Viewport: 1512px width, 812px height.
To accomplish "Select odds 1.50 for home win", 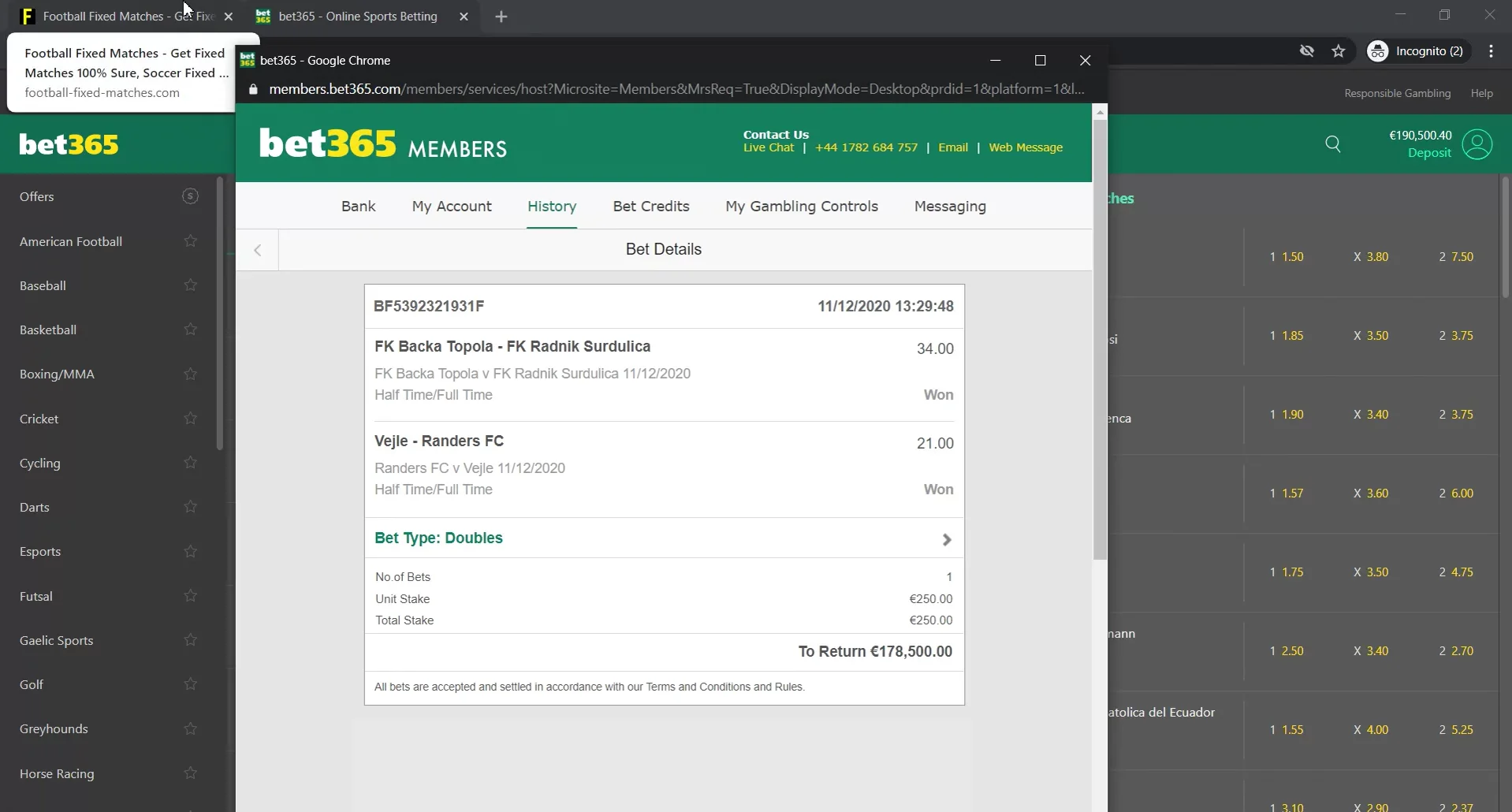I will [x=1287, y=257].
